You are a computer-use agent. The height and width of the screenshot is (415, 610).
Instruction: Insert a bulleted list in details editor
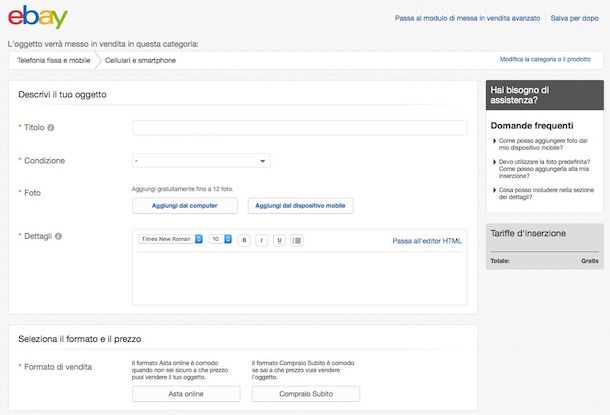297,240
